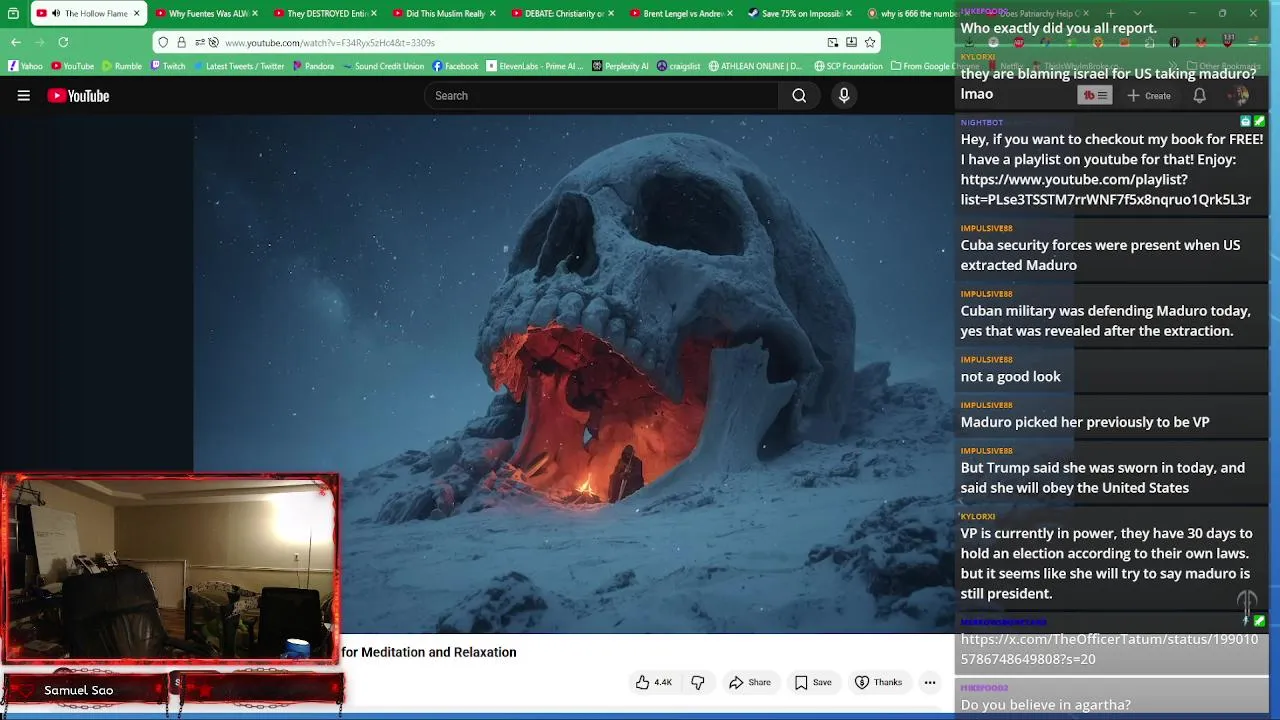Open the TubeBuddy menu icon
Screen dimensions: 1280x720
[x=1095, y=96]
